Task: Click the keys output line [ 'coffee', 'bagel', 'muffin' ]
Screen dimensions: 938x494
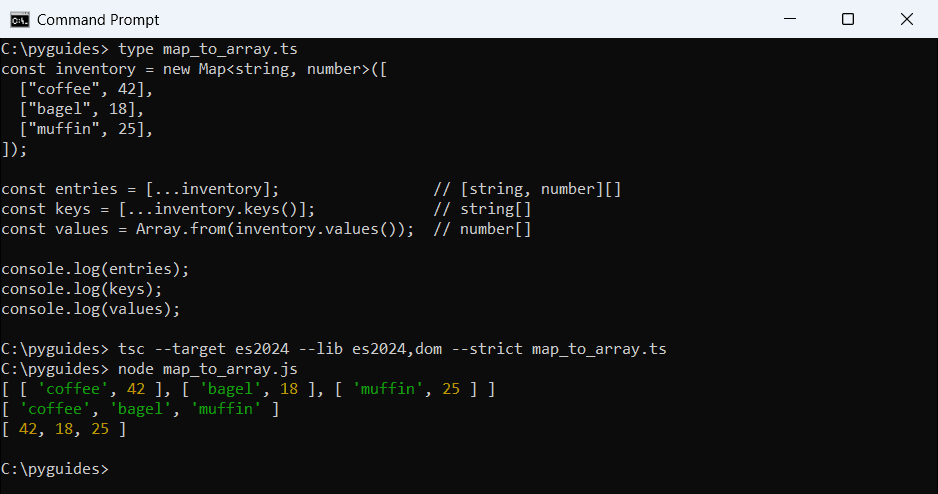Action: pos(140,409)
